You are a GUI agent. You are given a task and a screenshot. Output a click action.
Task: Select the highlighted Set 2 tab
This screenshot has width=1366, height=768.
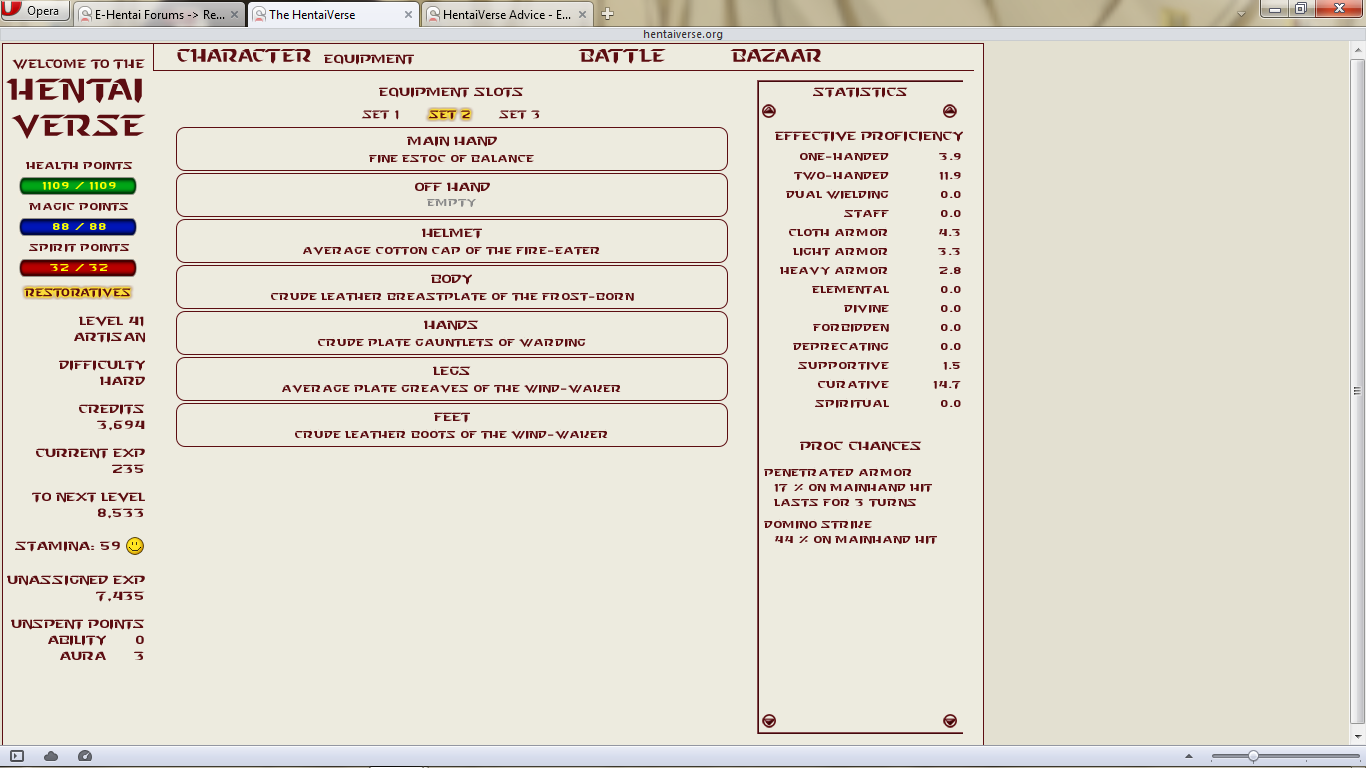pos(449,115)
